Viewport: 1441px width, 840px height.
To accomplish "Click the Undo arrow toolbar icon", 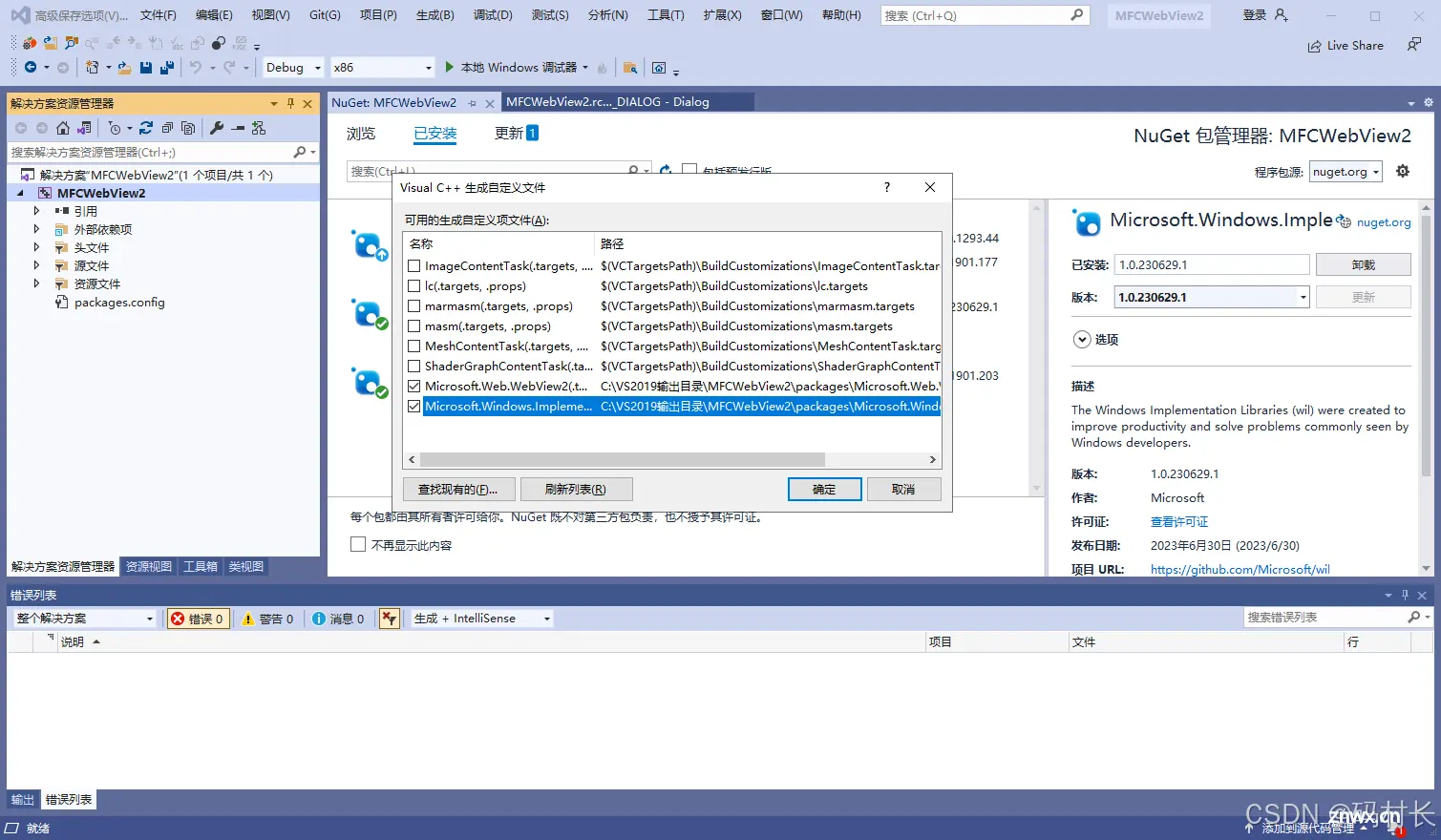I will [x=196, y=67].
